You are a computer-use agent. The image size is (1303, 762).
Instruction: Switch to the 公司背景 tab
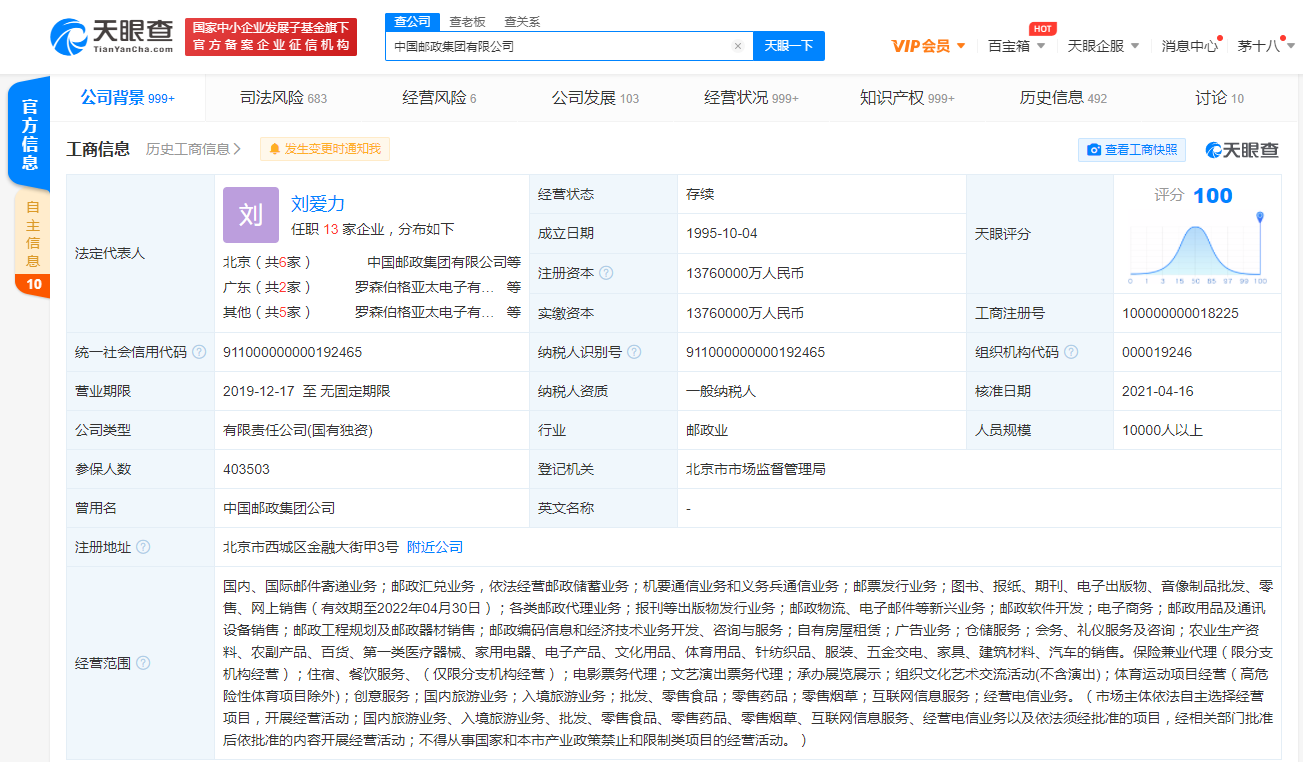127,98
